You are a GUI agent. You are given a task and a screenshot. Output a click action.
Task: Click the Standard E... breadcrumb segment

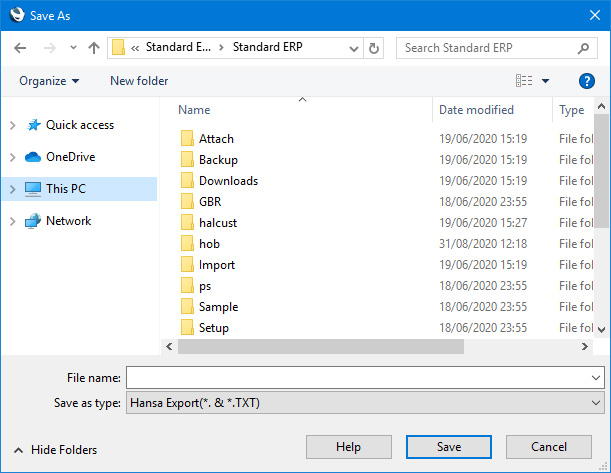[178, 47]
